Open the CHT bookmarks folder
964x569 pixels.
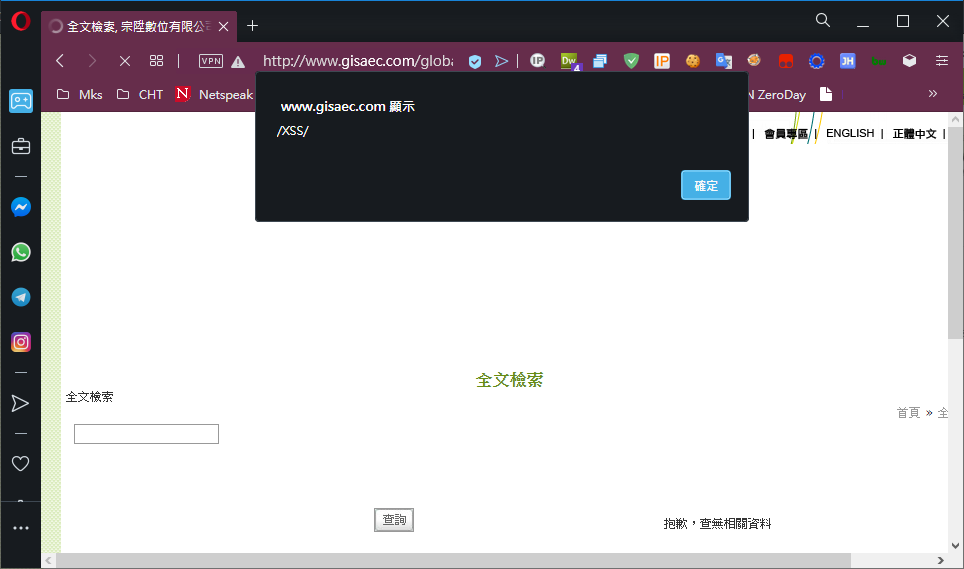click(140, 95)
